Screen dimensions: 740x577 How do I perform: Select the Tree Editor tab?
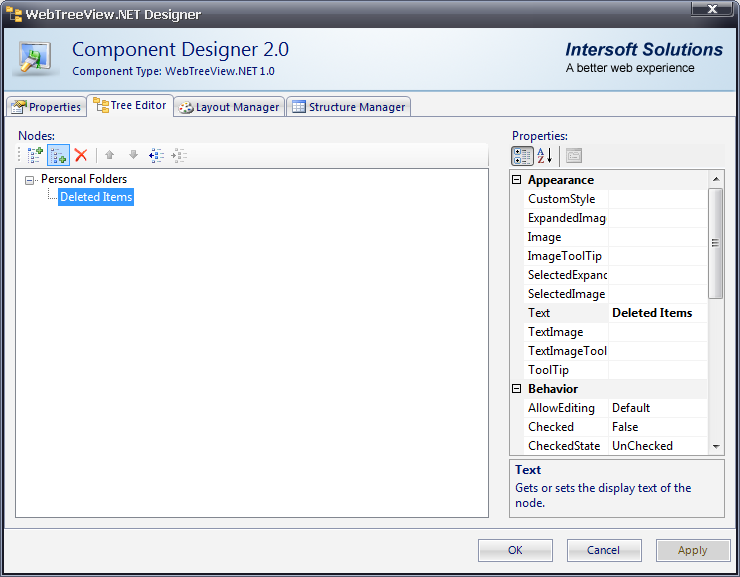pos(130,105)
